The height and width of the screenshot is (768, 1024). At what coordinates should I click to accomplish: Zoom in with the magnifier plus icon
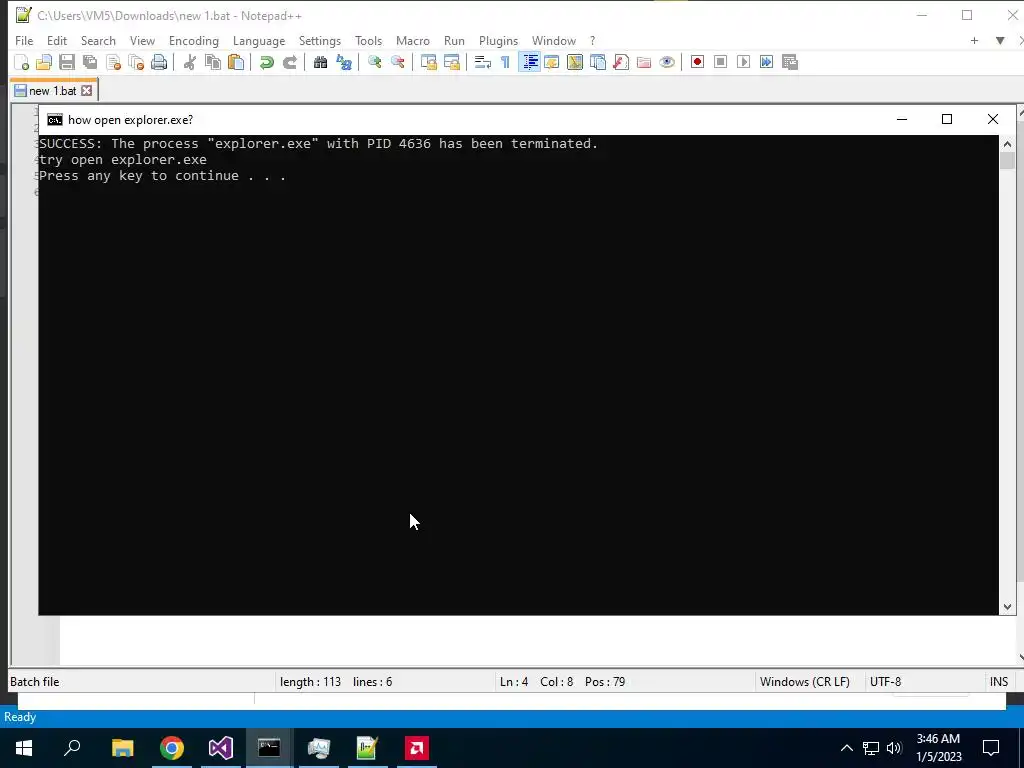pos(374,62)
